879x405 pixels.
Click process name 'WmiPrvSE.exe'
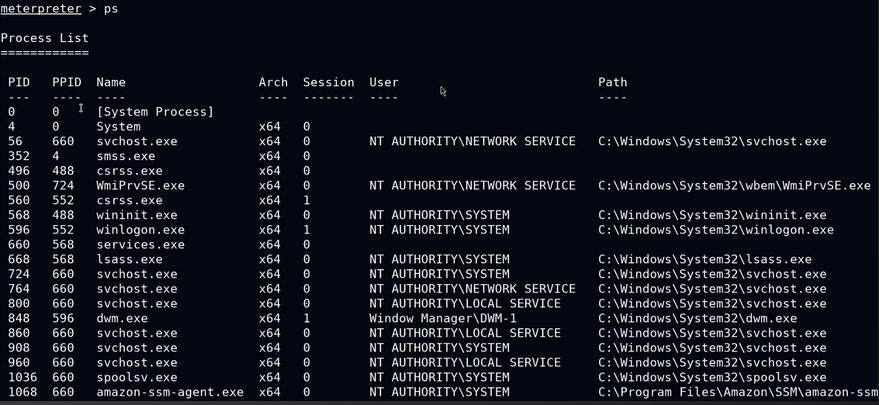click(140, 185)
